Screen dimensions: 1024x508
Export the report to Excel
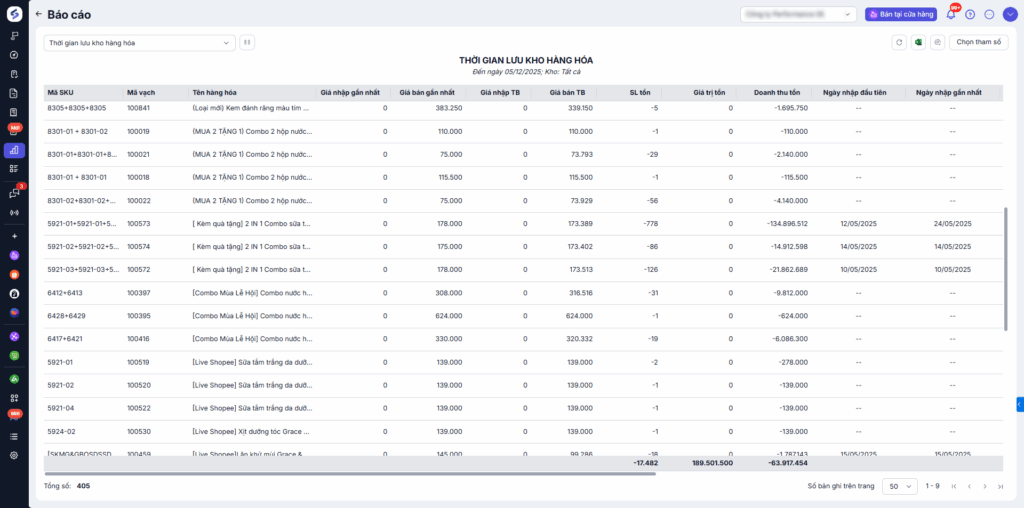(918, 42)
